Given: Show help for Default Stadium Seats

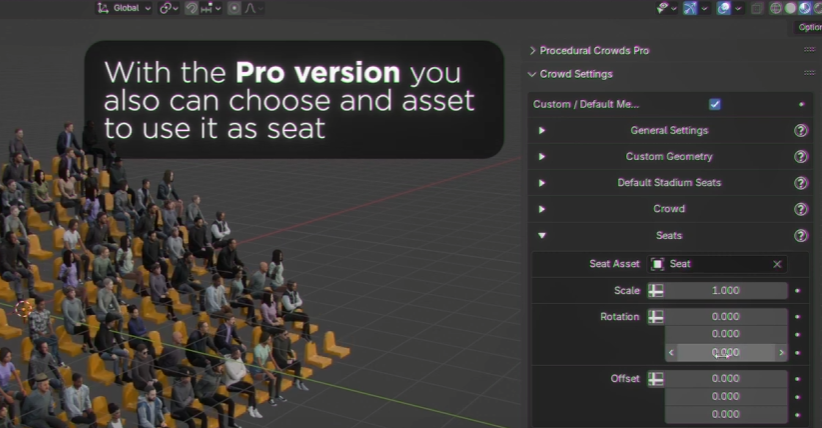Looking at the screenshot, I should point(800,183).
